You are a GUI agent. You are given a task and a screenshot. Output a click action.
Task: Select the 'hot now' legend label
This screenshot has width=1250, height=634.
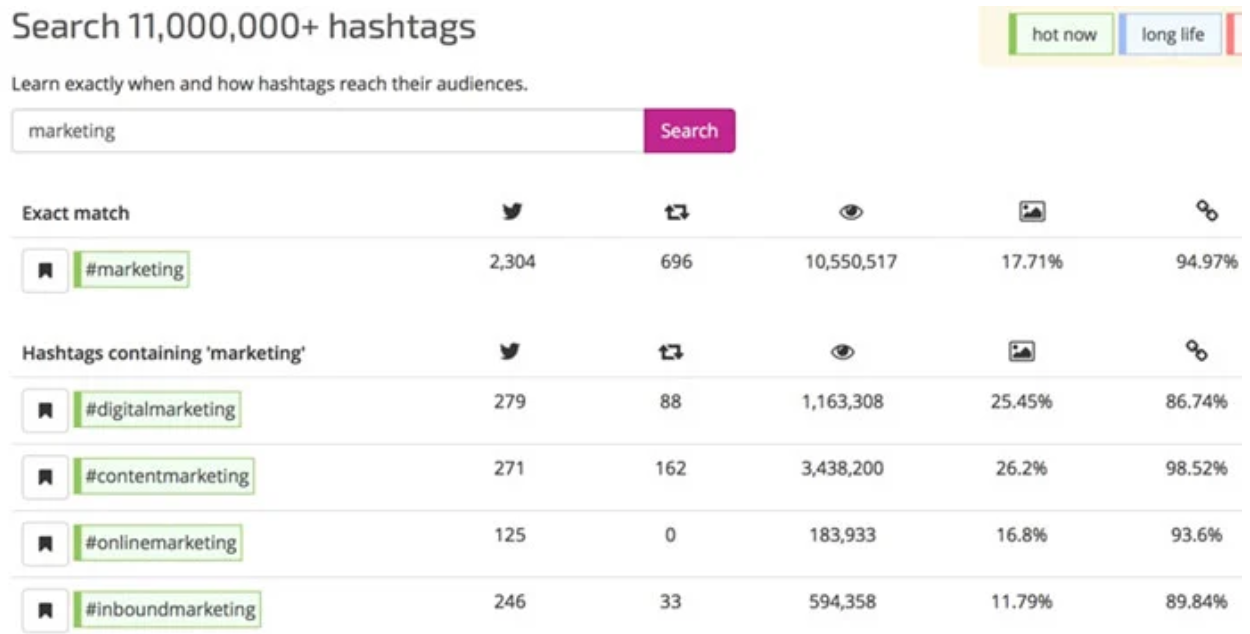pyautogui.click(x=1062, y=33)
